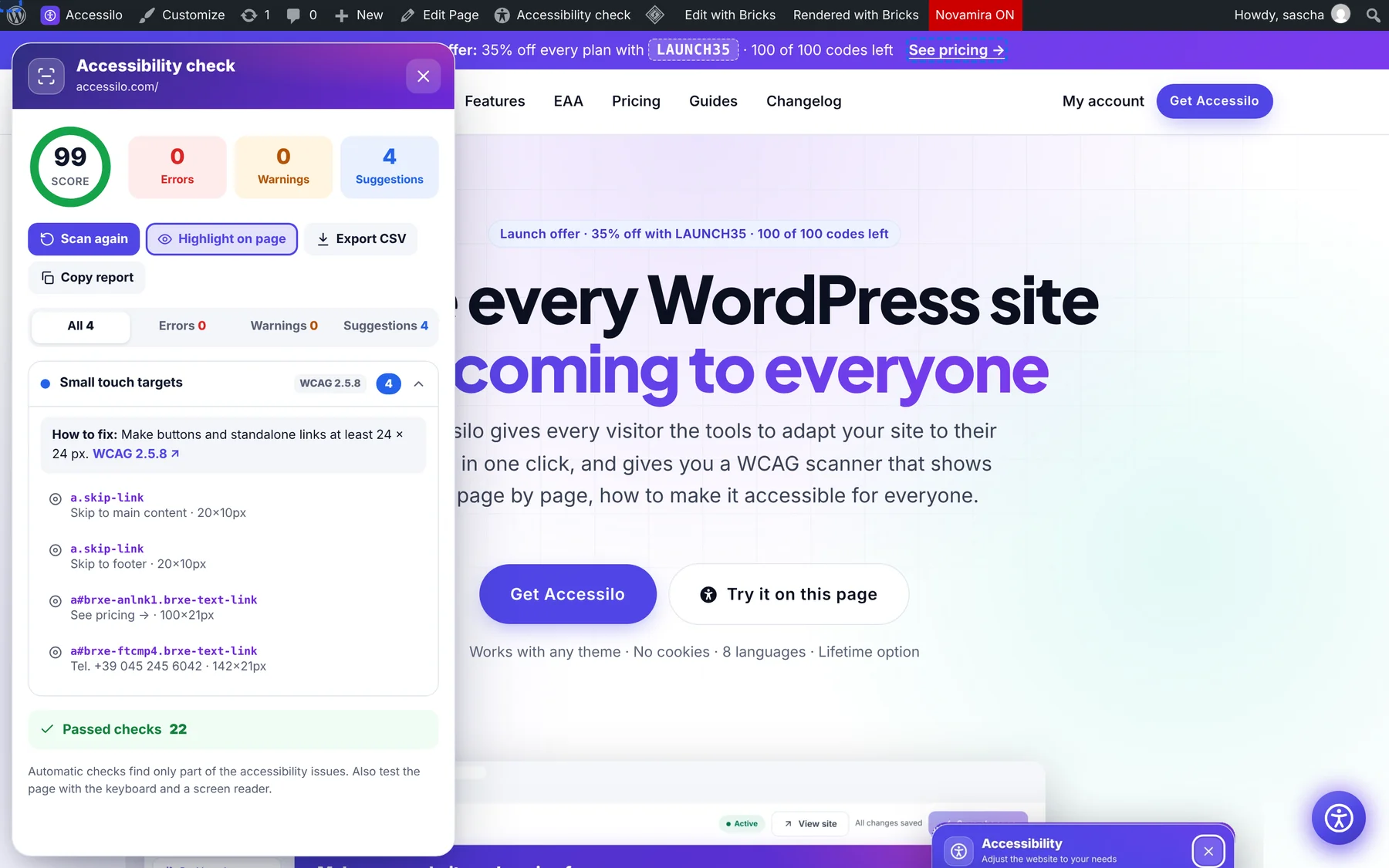Follow the See pricing banner link
Viewport: 1389px width, 868px height.
956,50
